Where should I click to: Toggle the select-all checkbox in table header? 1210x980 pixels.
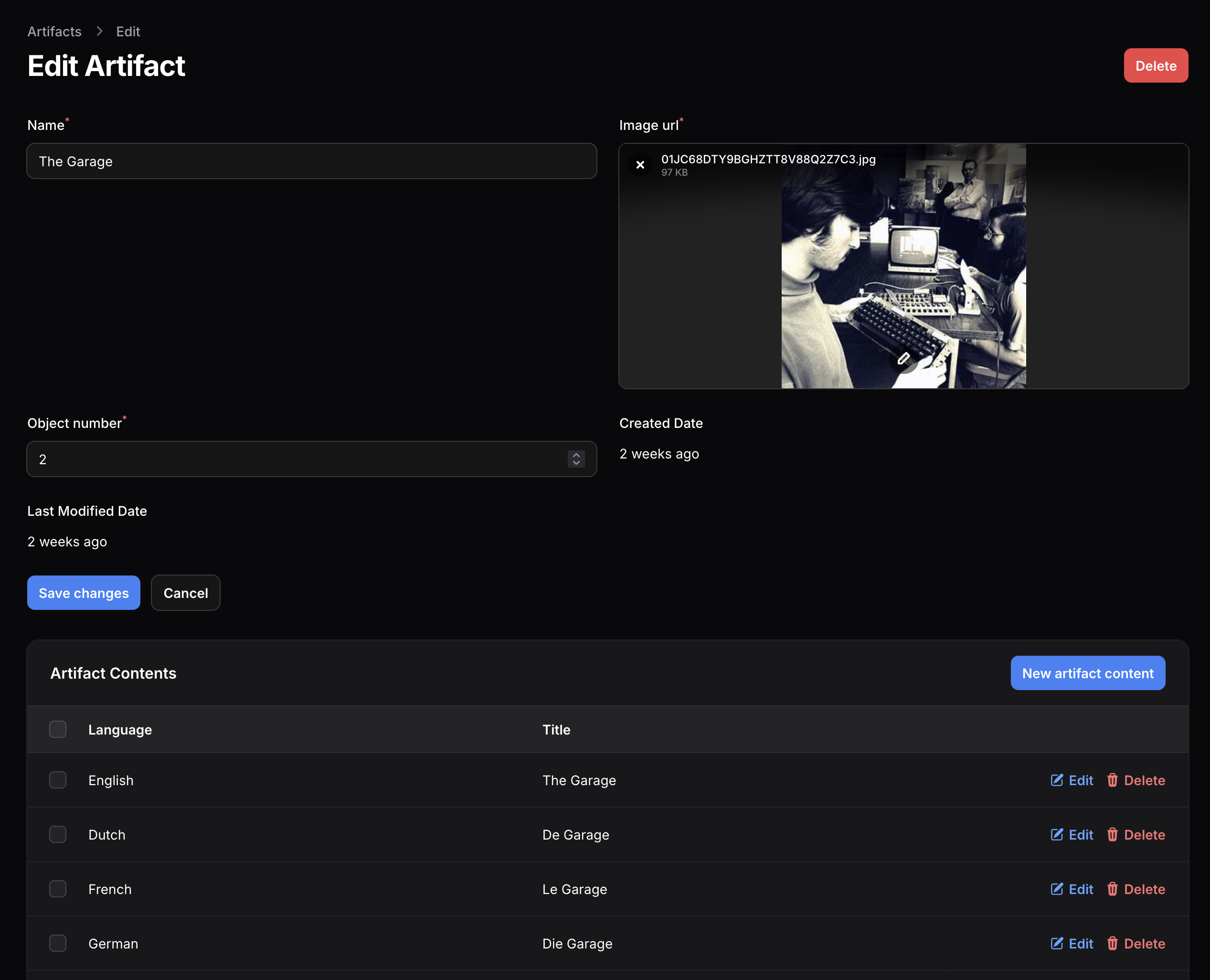pyautogui.click(x=58, y=729)
